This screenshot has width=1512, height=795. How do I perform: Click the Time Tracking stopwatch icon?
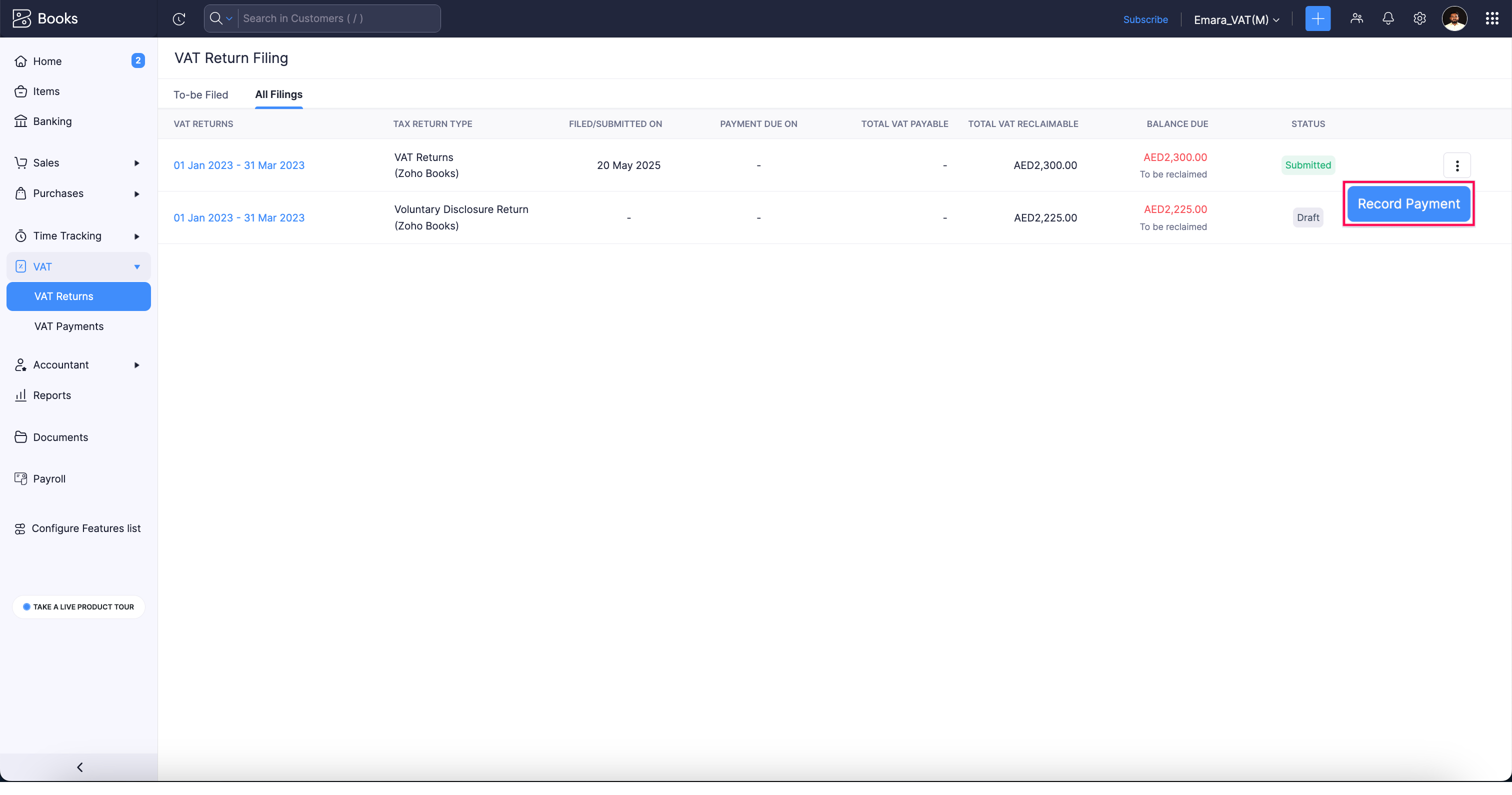(20, 236)
